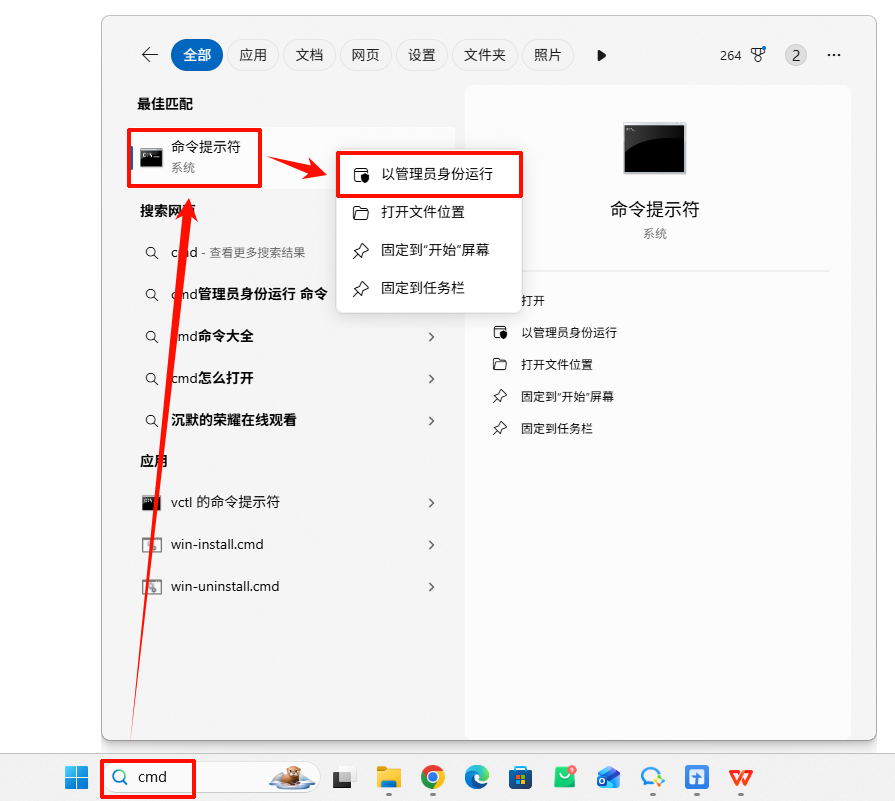This screenshot has width=895, height=801.
Task: Click the cmd search input field
Action: [150, 777]
